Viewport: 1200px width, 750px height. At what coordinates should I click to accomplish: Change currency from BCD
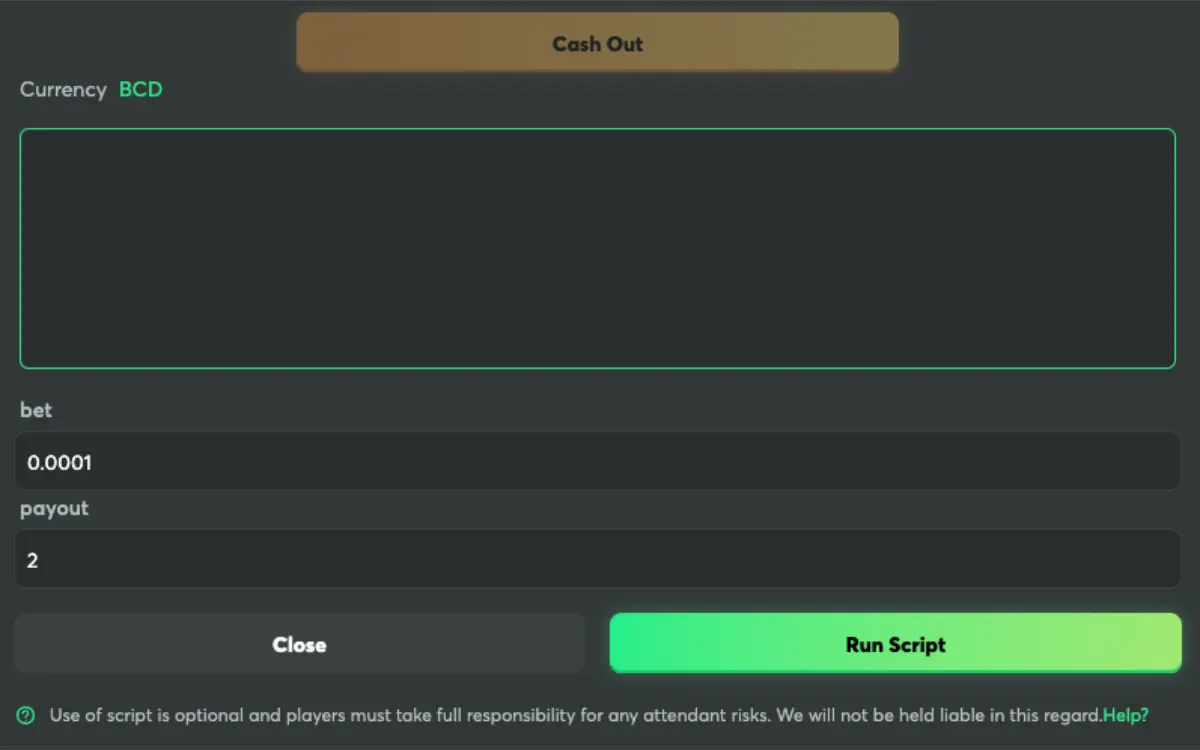(x=140, y=89)
